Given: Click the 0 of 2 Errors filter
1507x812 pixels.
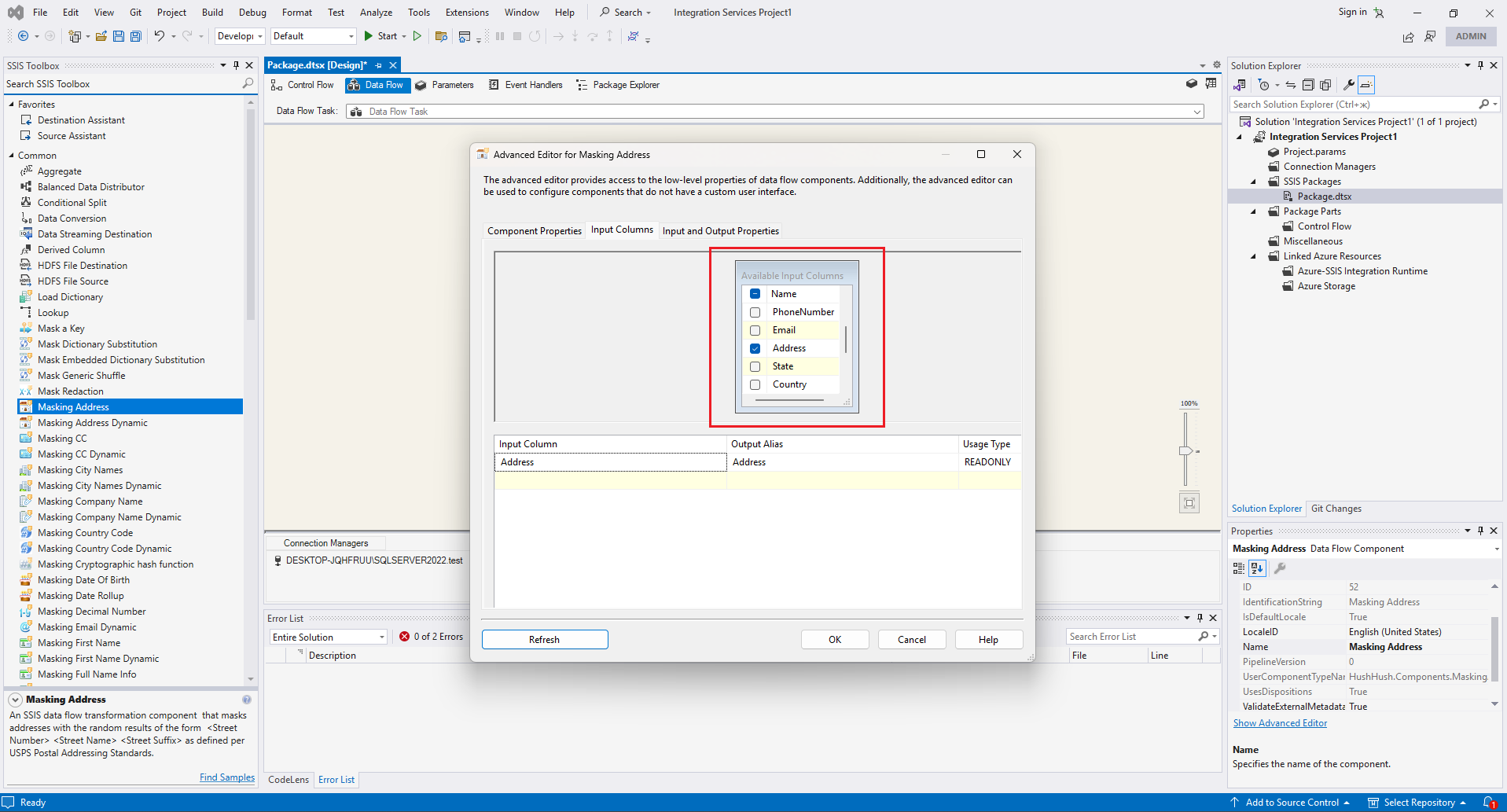Looking at the screenshot, I should pyautogui.click(x=432, y=637).
